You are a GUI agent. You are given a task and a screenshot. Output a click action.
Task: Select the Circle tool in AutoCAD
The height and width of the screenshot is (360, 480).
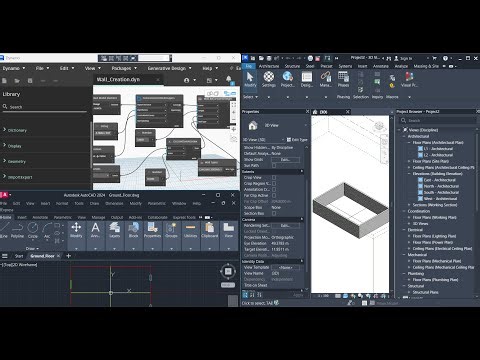click(33, 230)
